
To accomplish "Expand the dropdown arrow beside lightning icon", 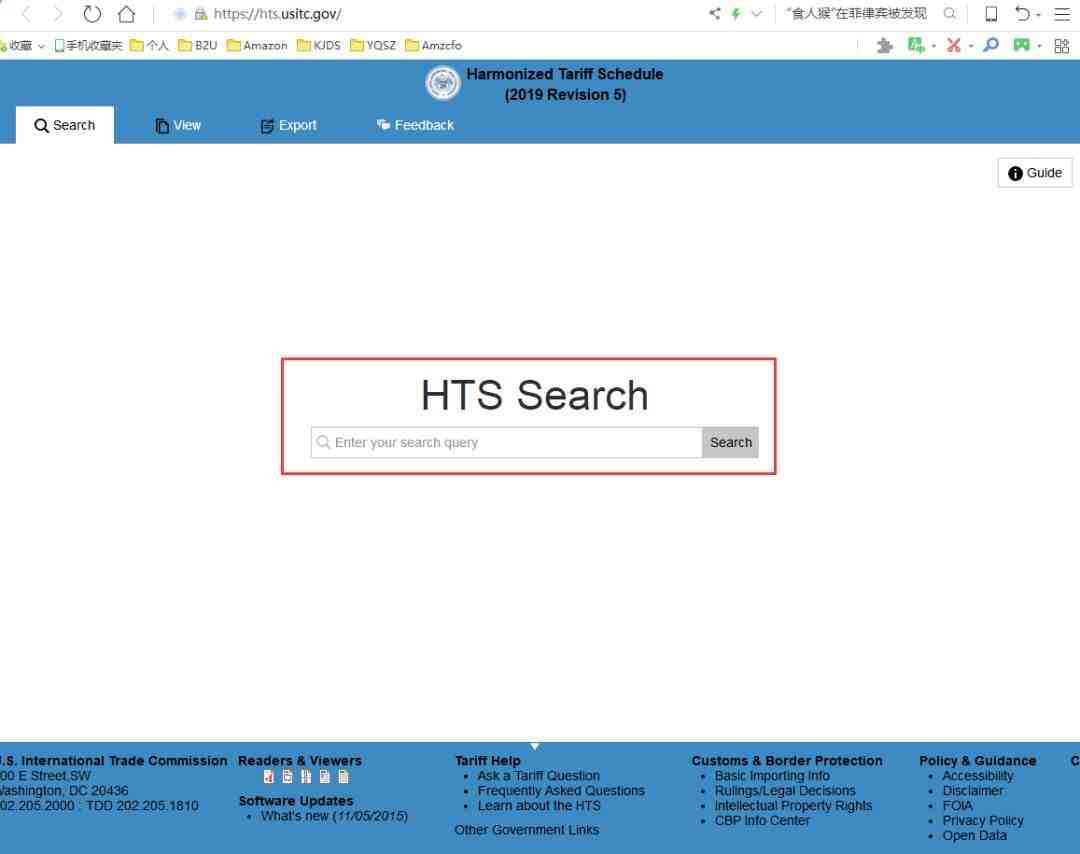I will pos(756,14).
